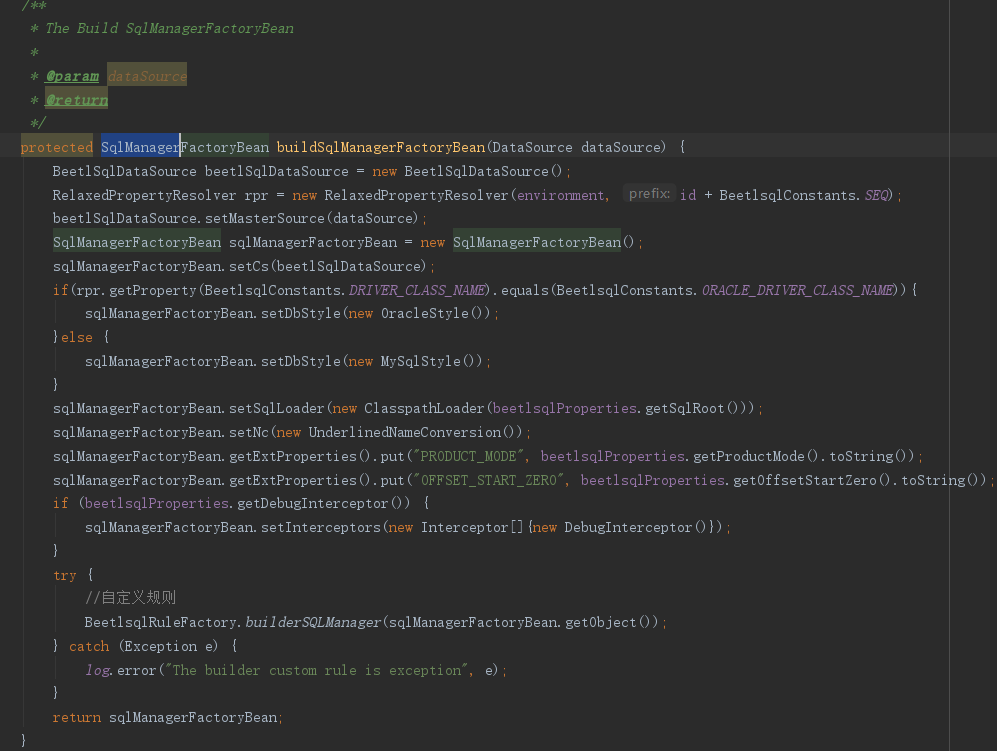Click the @return Javadoc tag
The width and height of the screenshot is (997, 751).
(76, 100)
